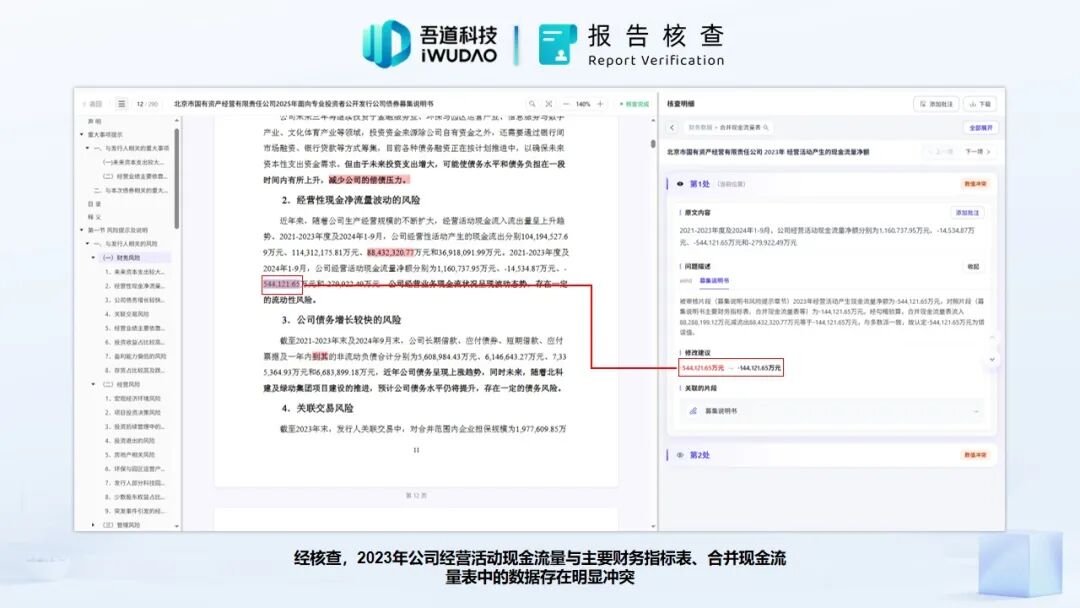
Task: Toggle the eye icon beside 第2处
Action: [680, 455]
